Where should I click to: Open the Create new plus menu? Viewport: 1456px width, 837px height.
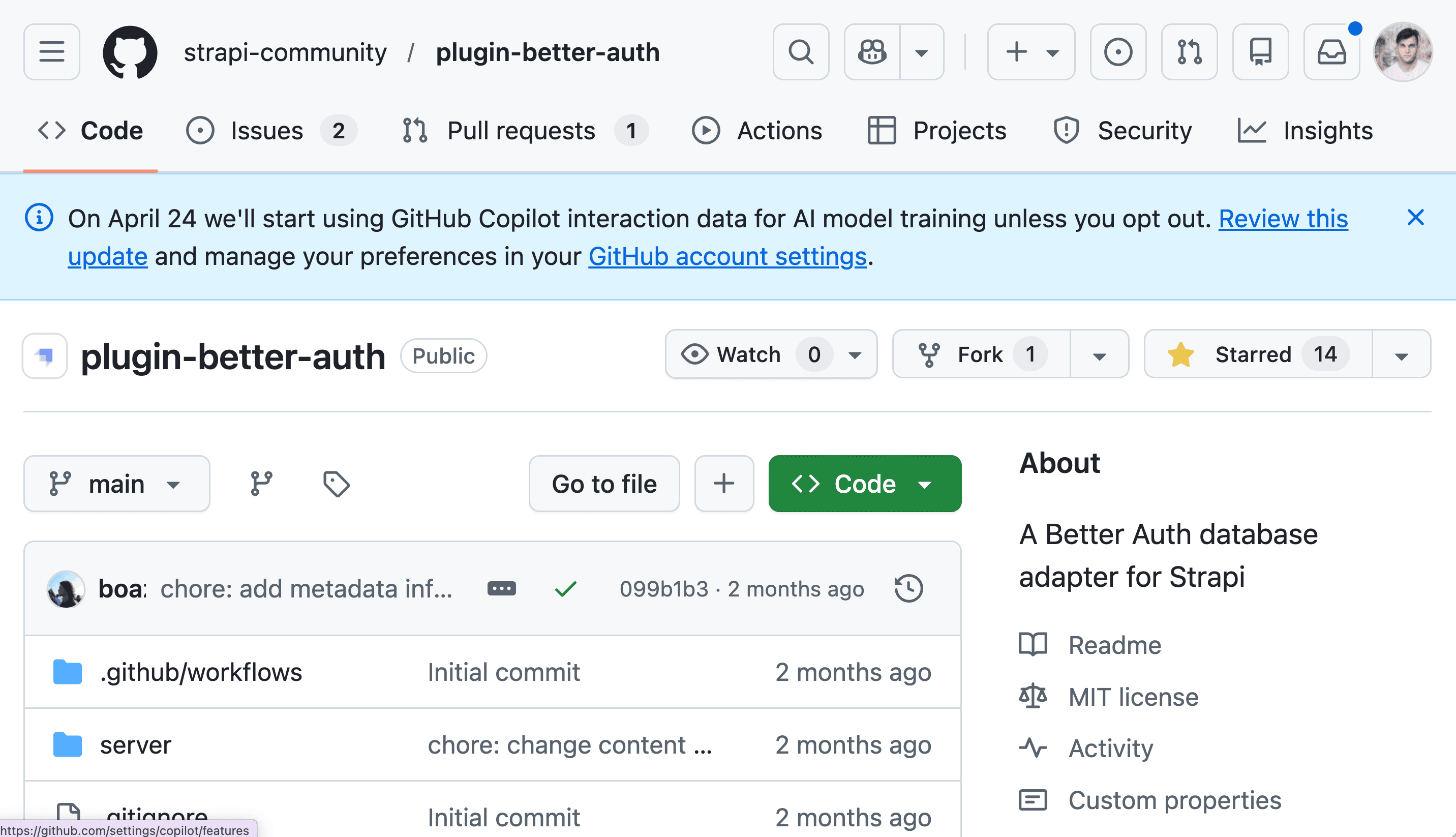coord(1031,52)
